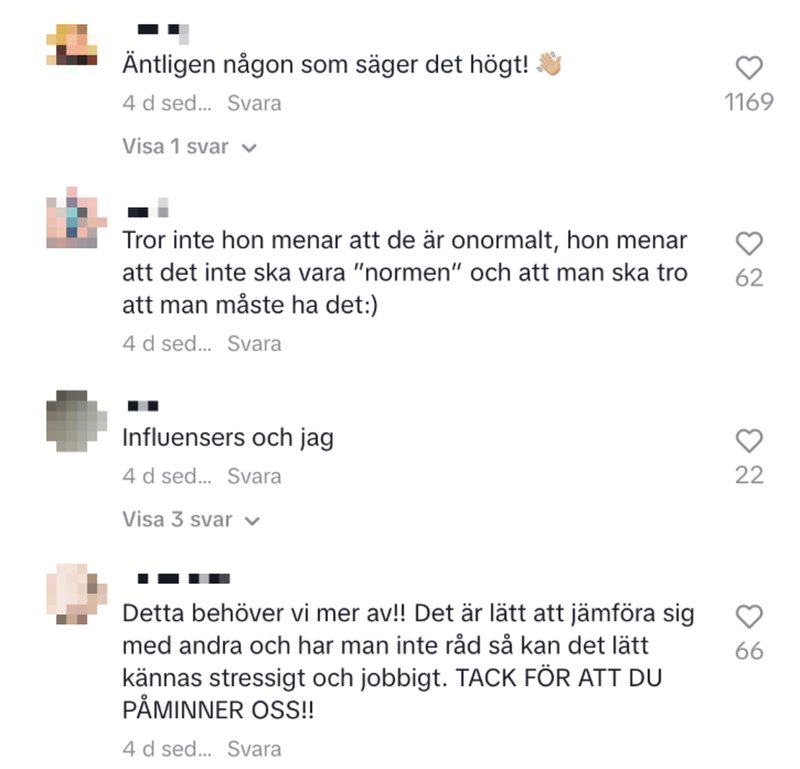Heart the "Detta behöver vi mer av" comment
800x769 pixels.
749,616
